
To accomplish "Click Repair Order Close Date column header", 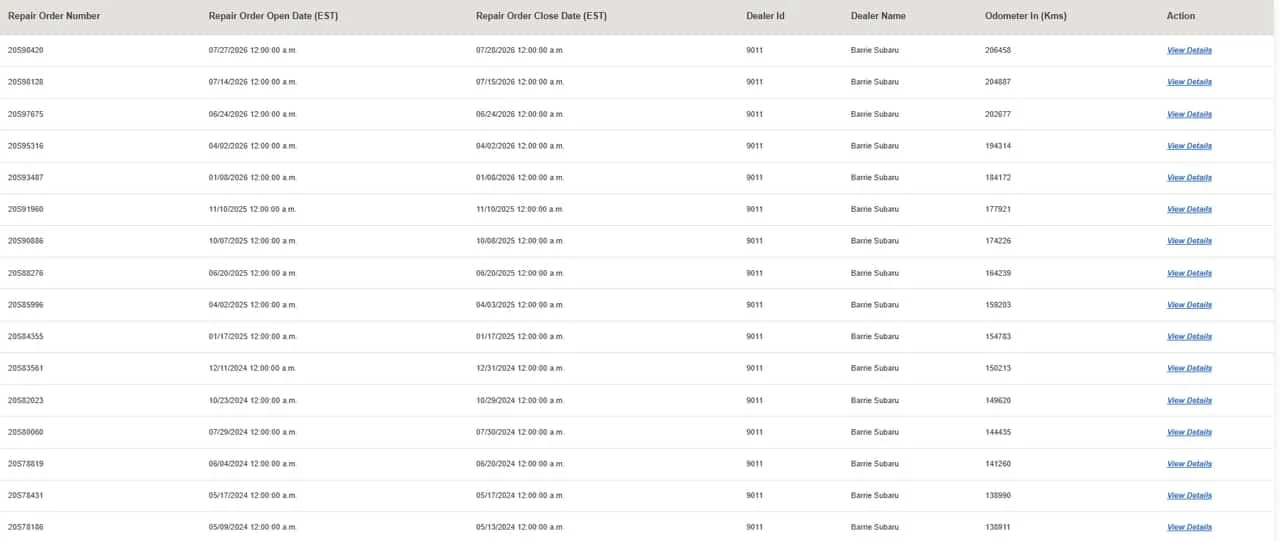I will 541,16.
